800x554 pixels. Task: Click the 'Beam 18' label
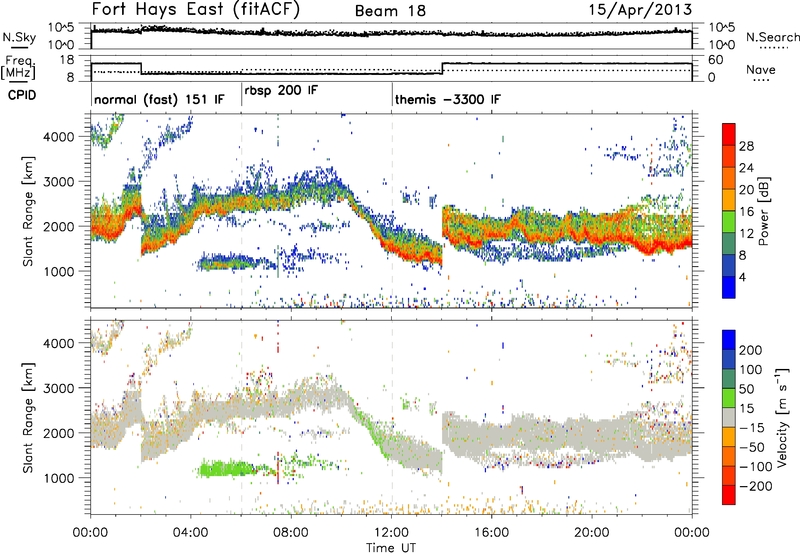(390, 11)
